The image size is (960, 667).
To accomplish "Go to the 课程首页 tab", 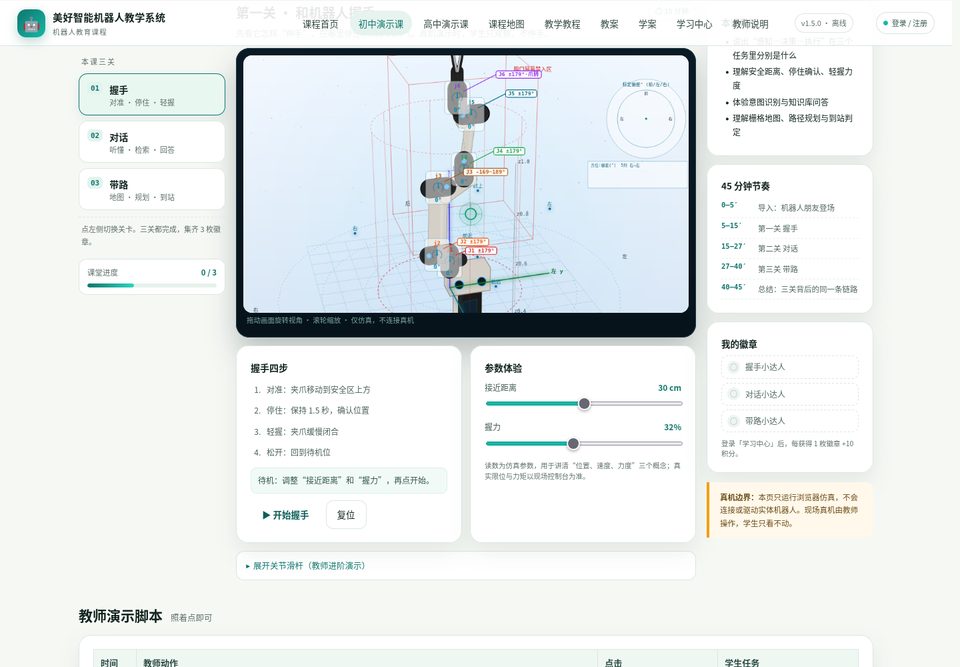I will (320, 24).
